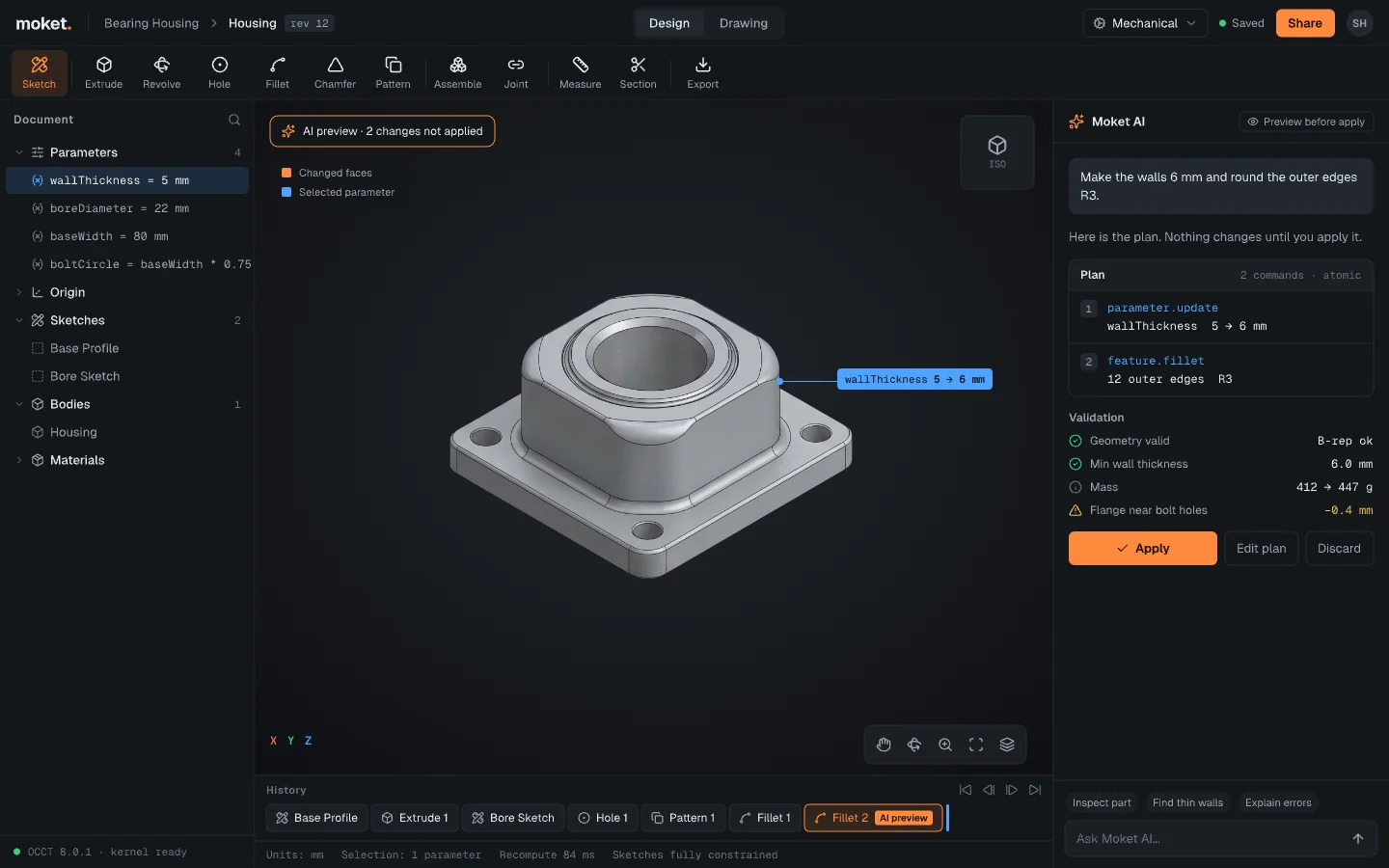Choose the Revolve tool
This screenshot has width=1389, height=868.
(x=161, y=73)
